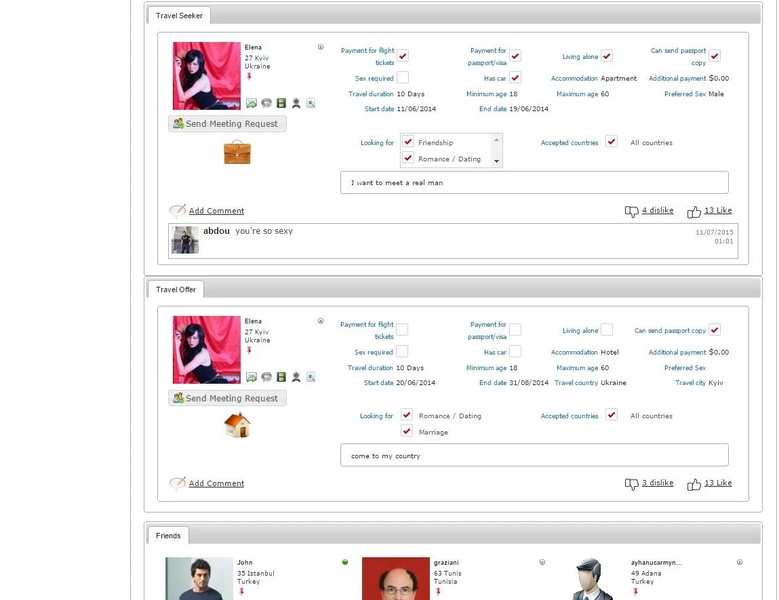This screenshot has width=779, height=600.
Task: Click green online dot beside John
Action: 345,562
